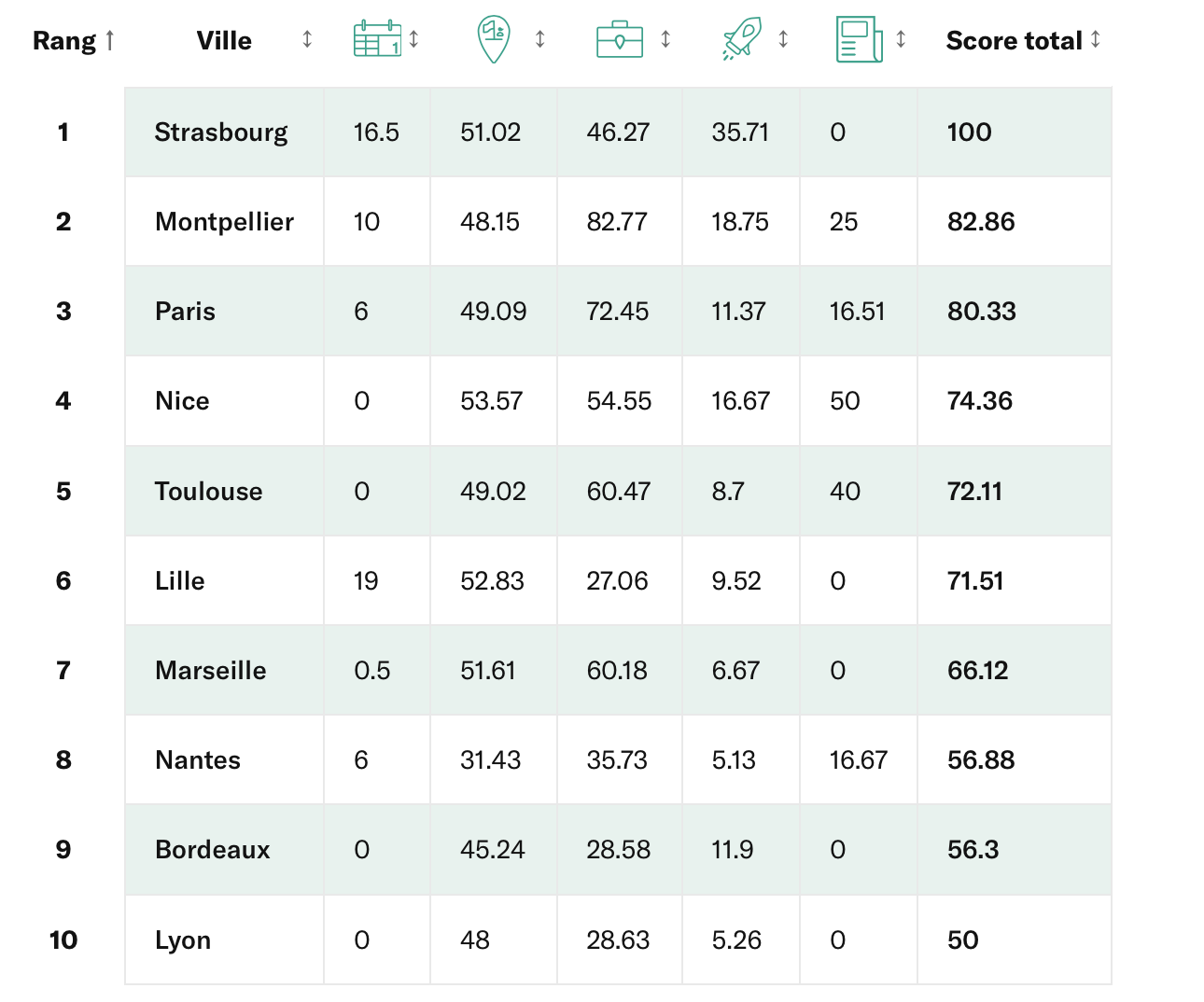The height and width of the screenshot is (1002, 1204).
Task: Toggle sort arrows beside rocket icon
Action: 783,39
